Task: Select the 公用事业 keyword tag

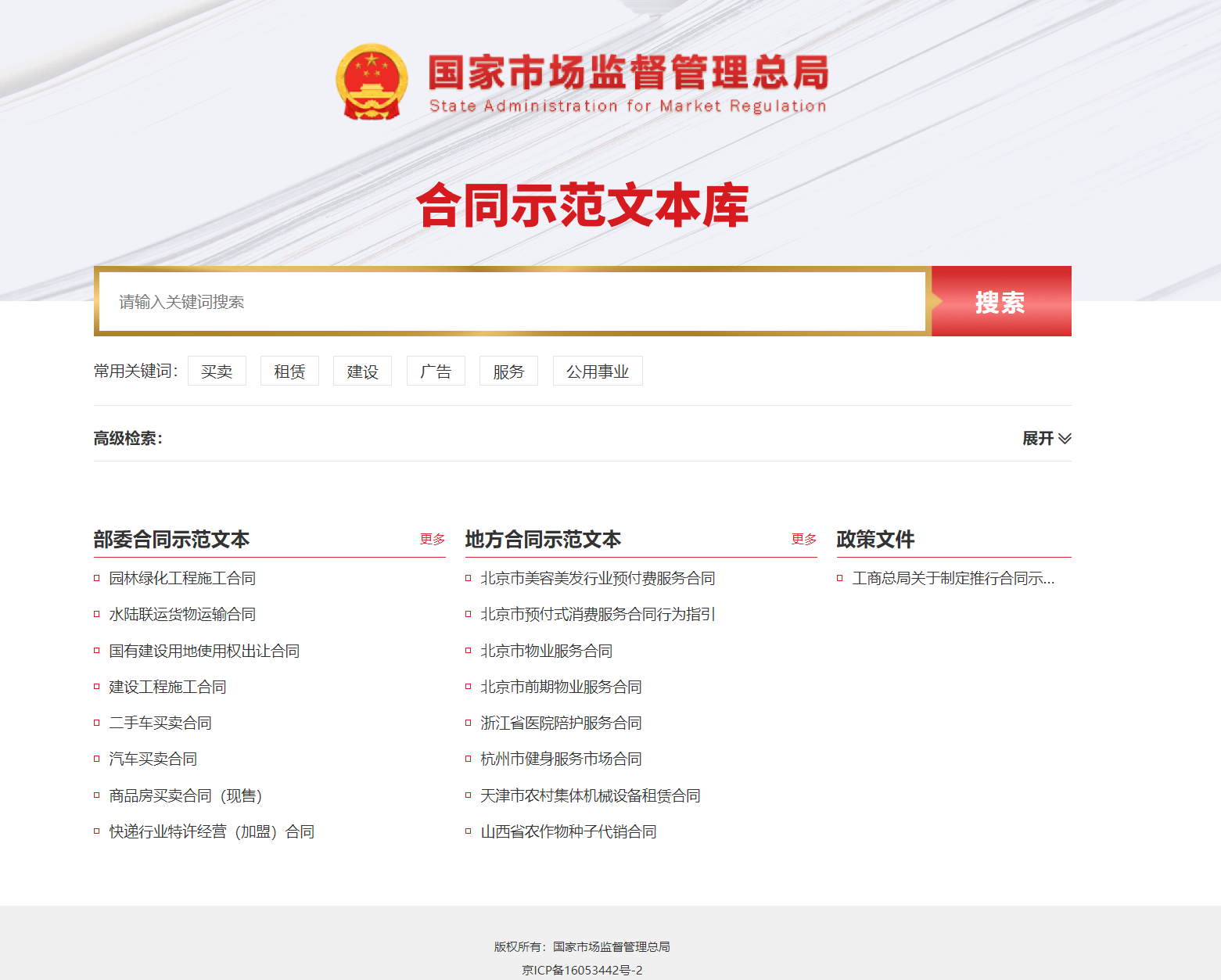Action: [598, 371]
